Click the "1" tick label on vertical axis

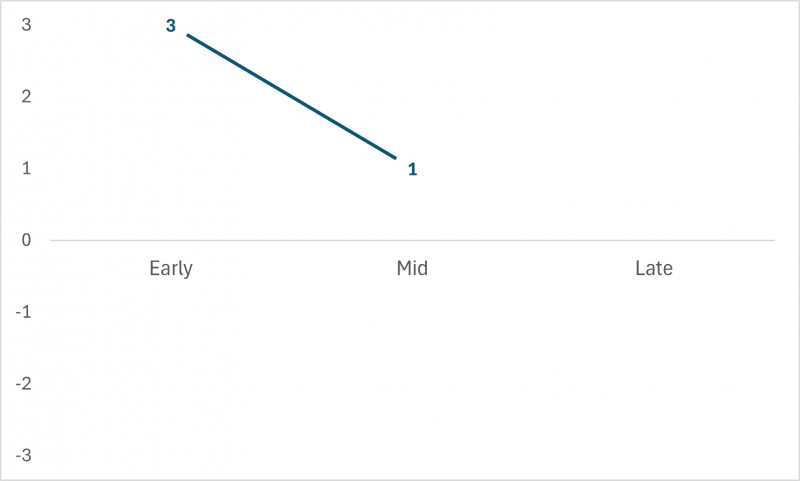click(x=27, y=168)
